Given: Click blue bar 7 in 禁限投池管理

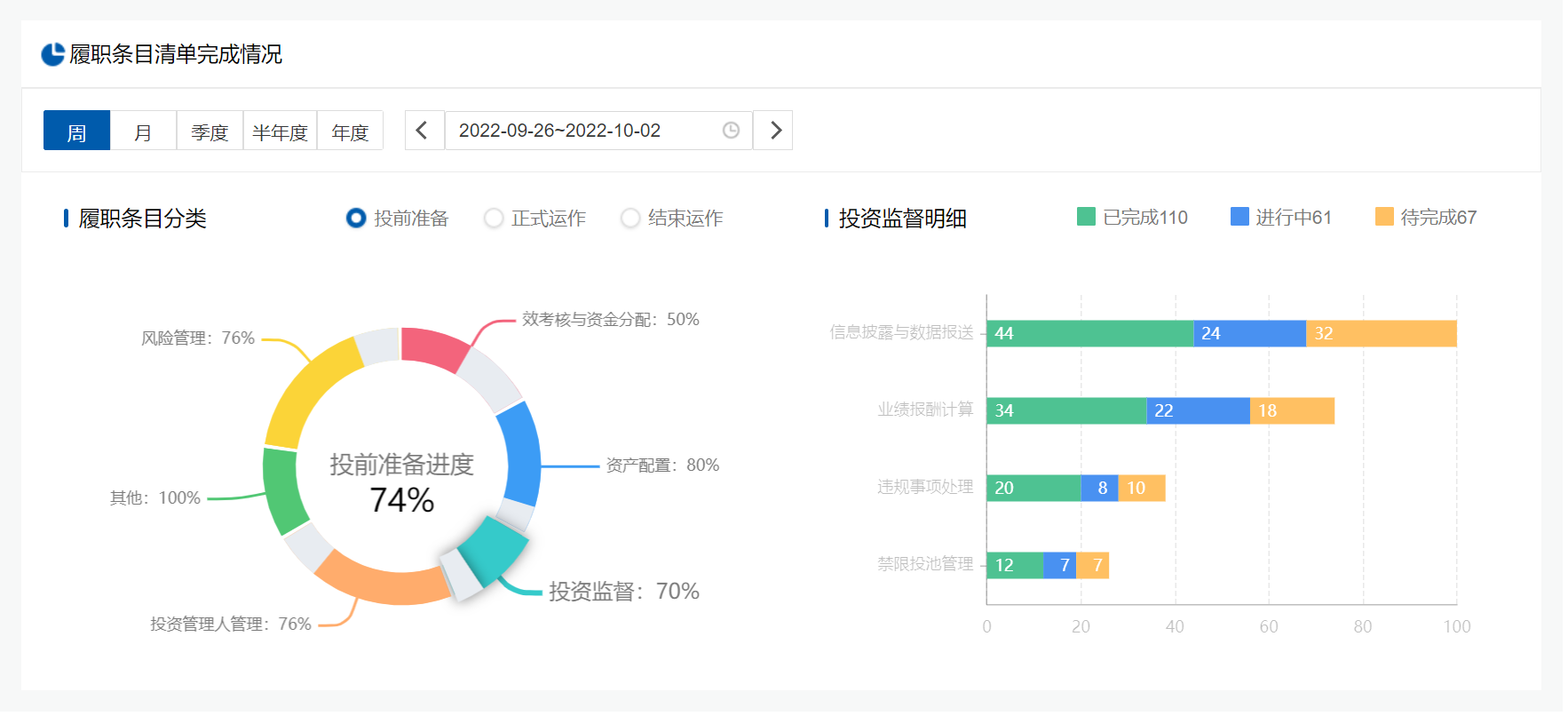Looking at the screenshot, I should pos(1060,565).
